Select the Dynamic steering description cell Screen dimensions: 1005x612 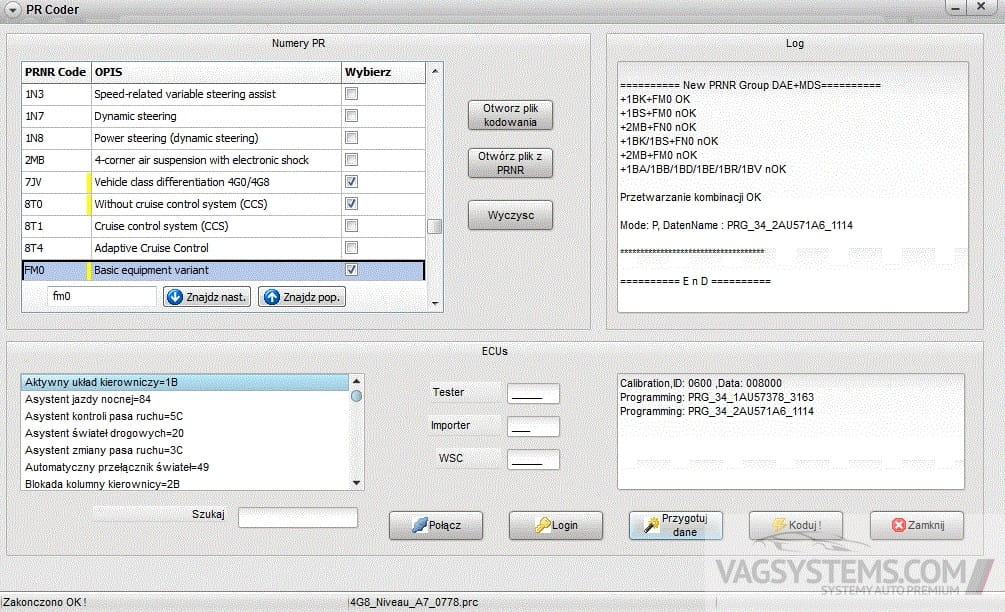pos(216,116)
